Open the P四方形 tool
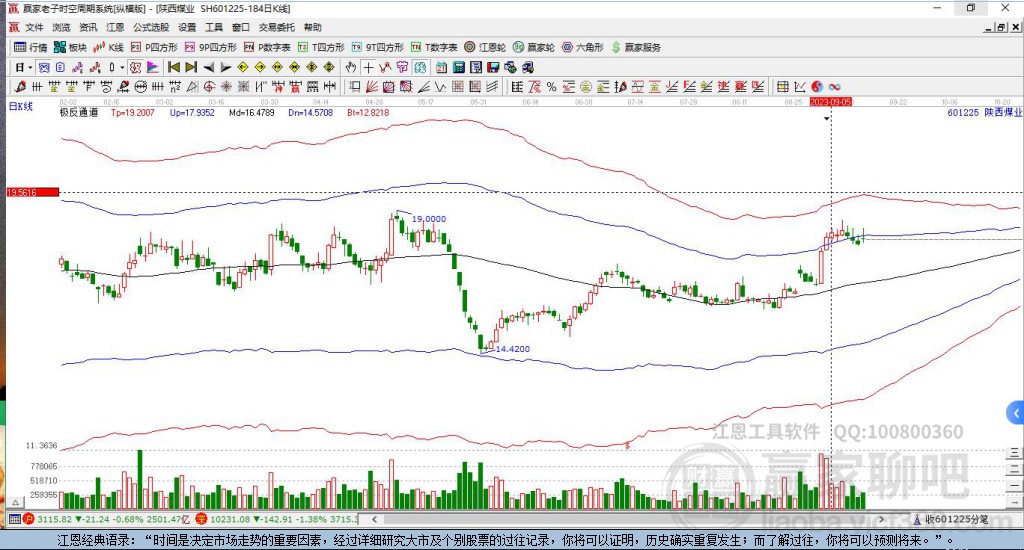Screen dimensions: 1024x550 click(x=154, y=47)
